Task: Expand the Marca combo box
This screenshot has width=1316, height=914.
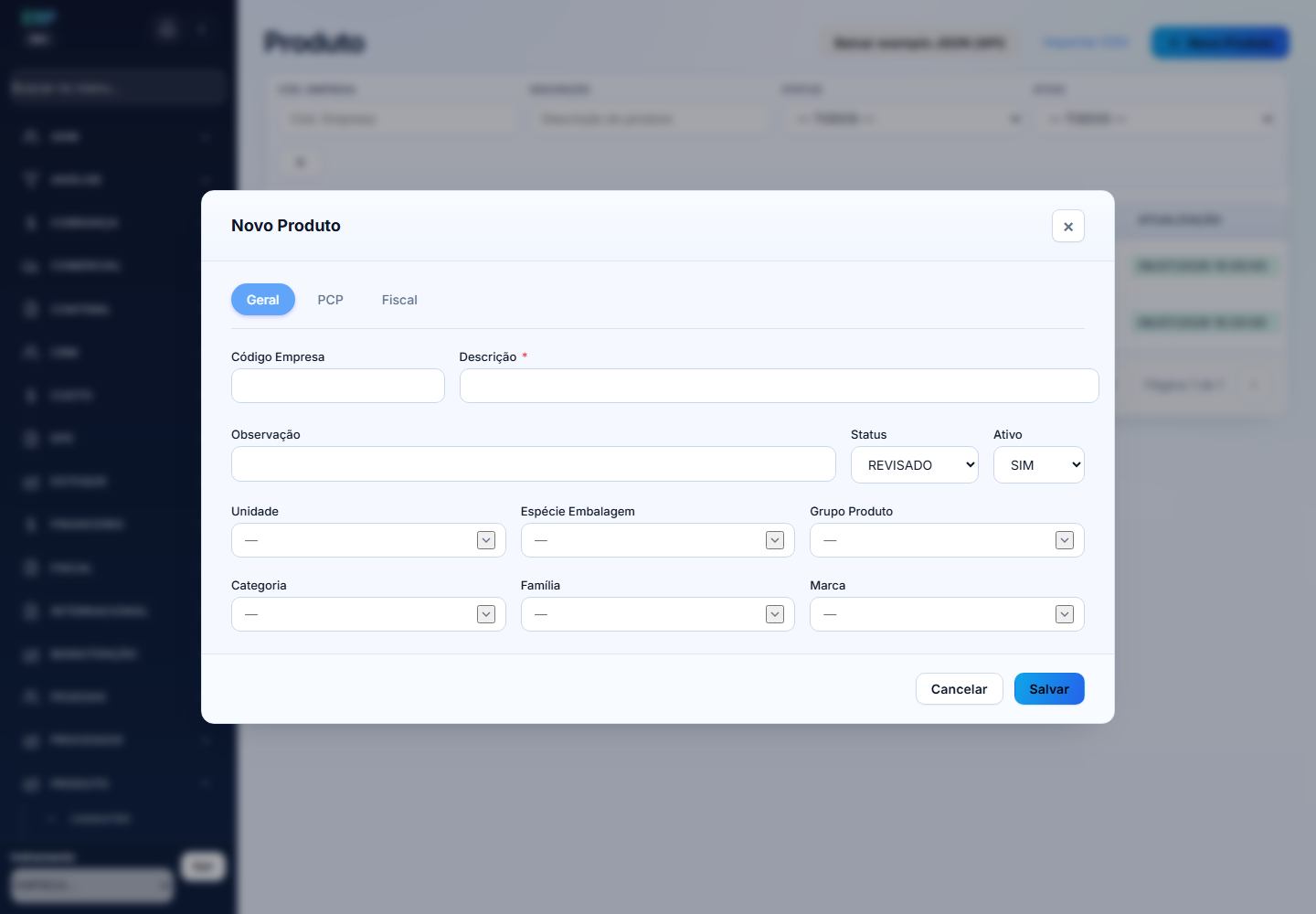Action: coord(1065,614)
